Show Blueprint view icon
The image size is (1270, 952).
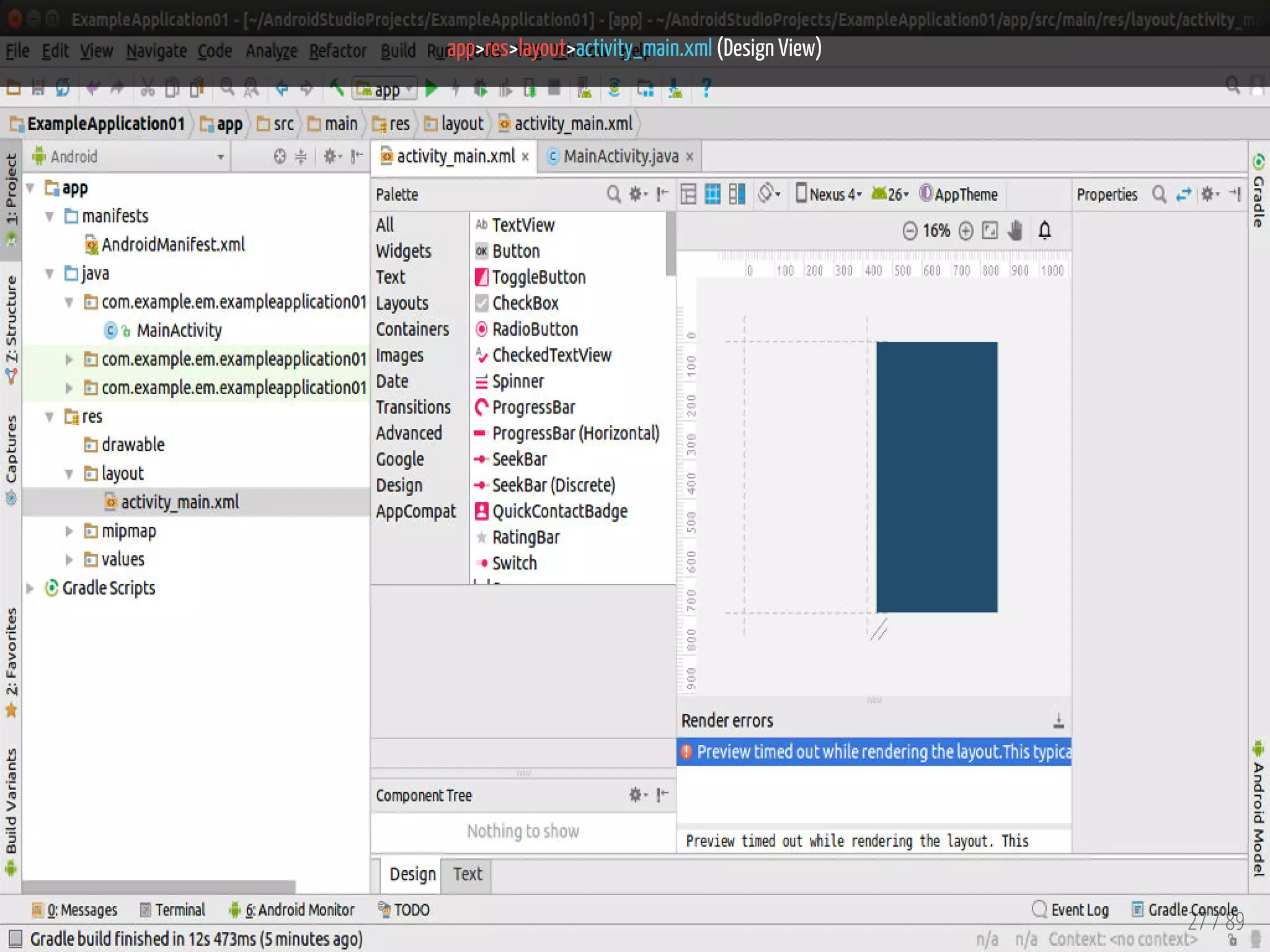tap(713, 195)
